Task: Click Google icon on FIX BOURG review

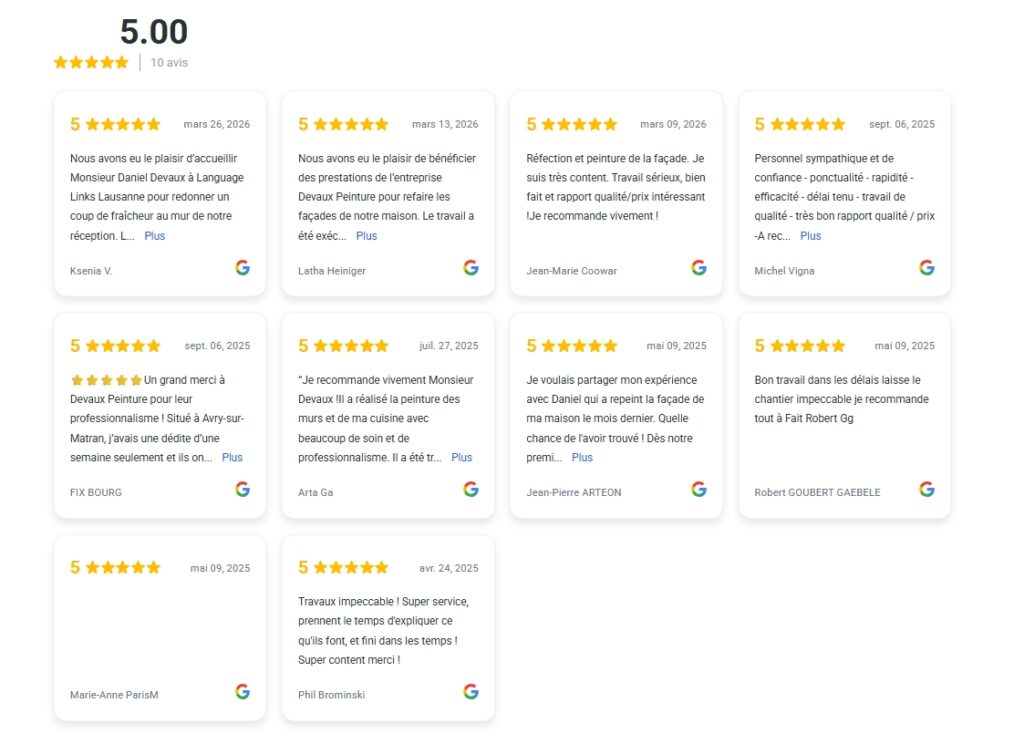Action: click(x=242, y=489)
